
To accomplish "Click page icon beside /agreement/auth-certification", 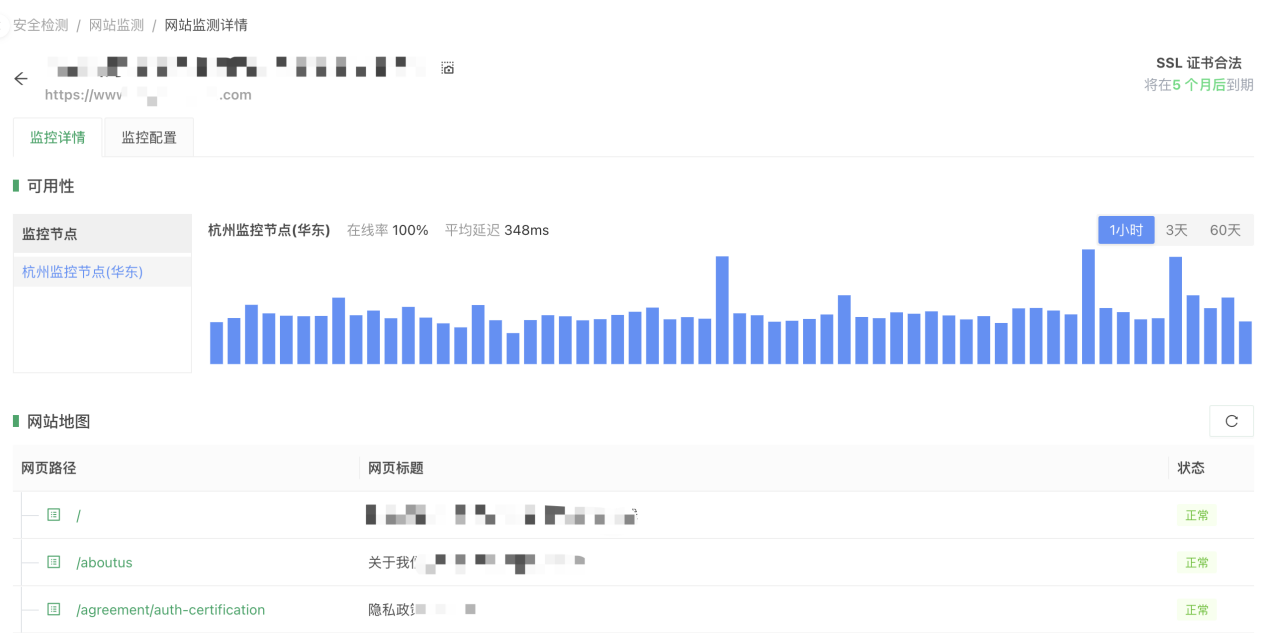I will point(54,609).
